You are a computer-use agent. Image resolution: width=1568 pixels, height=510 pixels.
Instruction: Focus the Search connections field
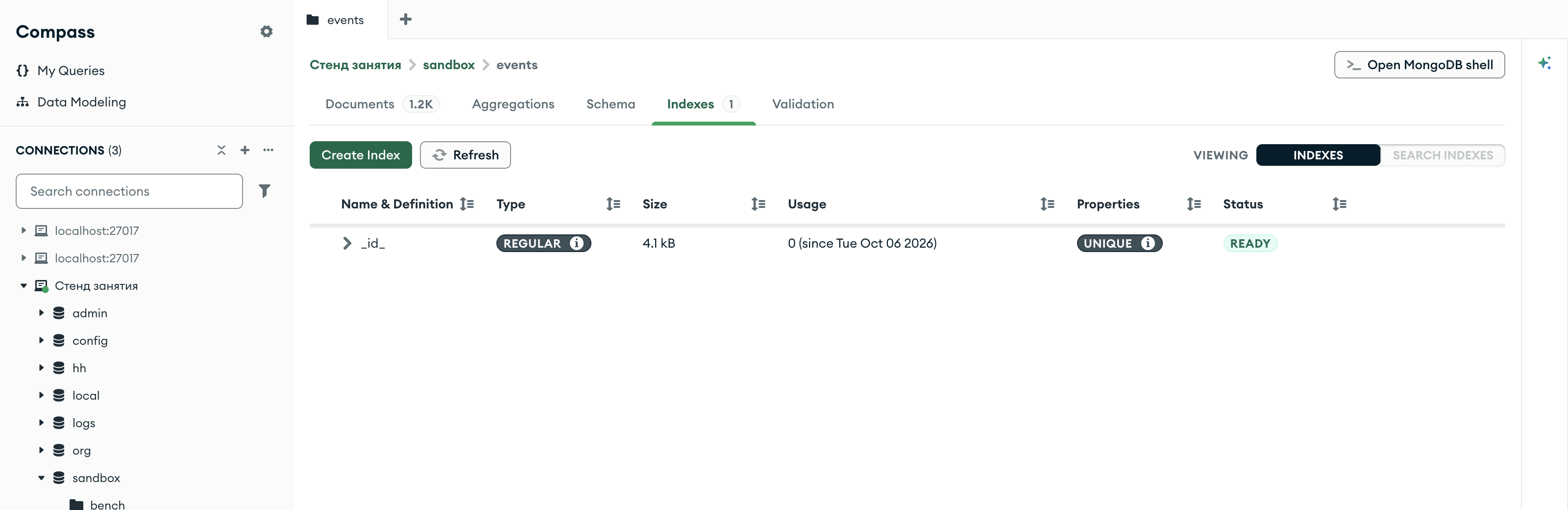point(129,191)
